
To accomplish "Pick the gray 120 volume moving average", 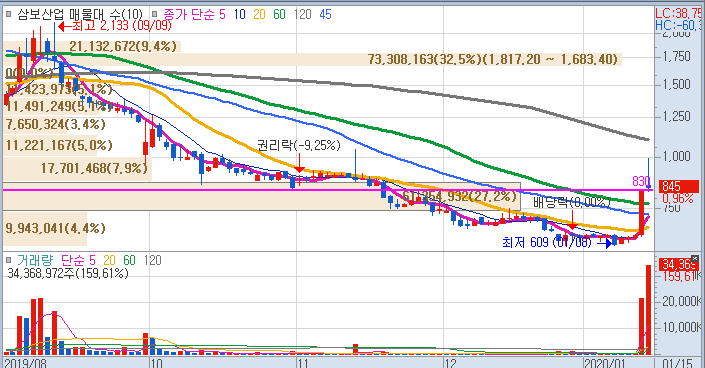I will click(x=153, y=260).
